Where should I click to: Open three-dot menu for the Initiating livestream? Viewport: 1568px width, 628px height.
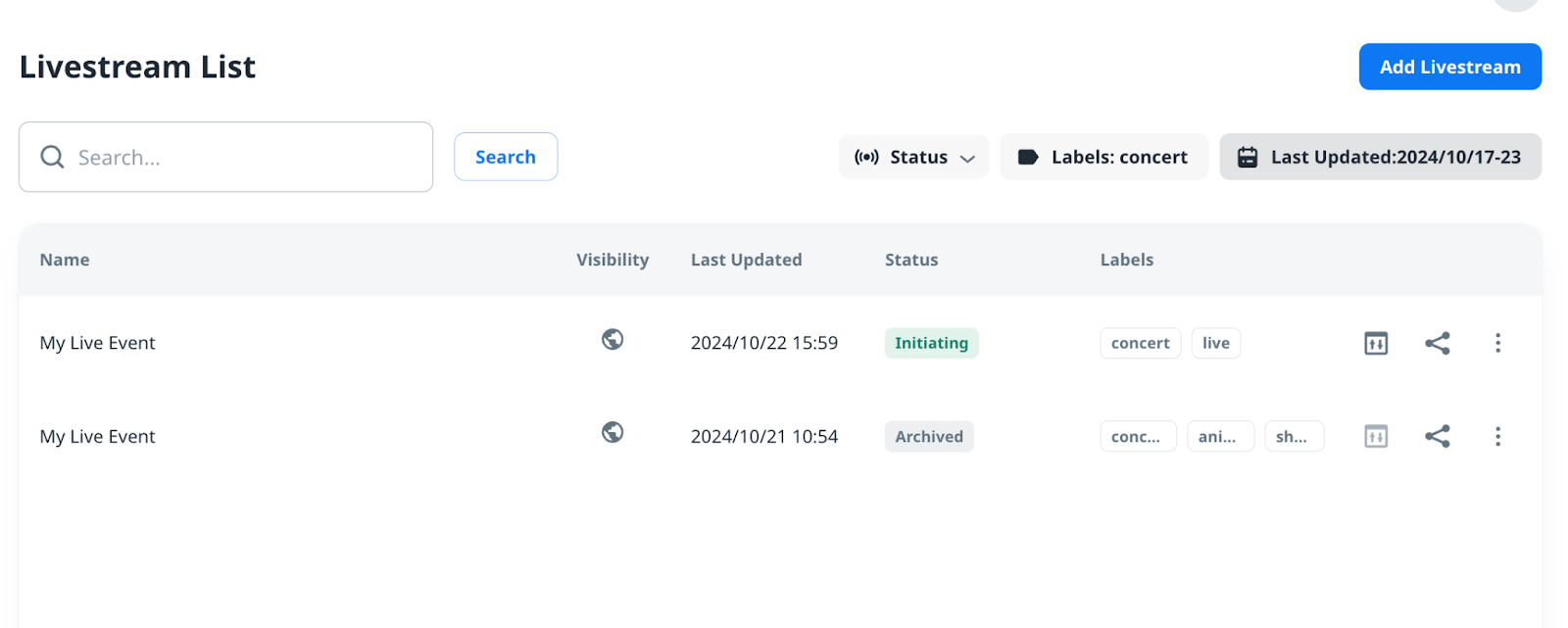[x=1497, y=343]
